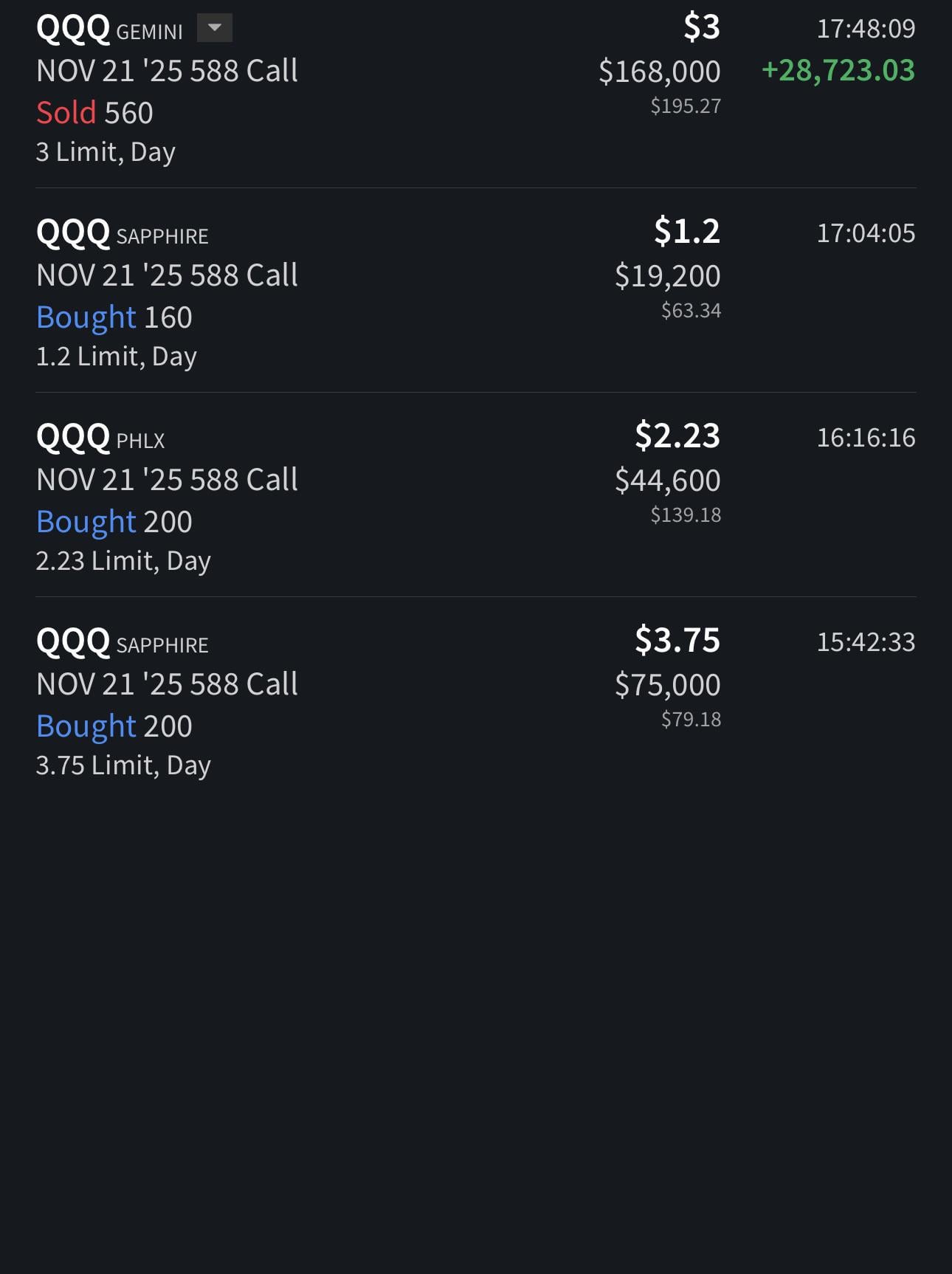
Task: Expand the dropdown arrow next to GEMINI
Action: click(214, 28)
